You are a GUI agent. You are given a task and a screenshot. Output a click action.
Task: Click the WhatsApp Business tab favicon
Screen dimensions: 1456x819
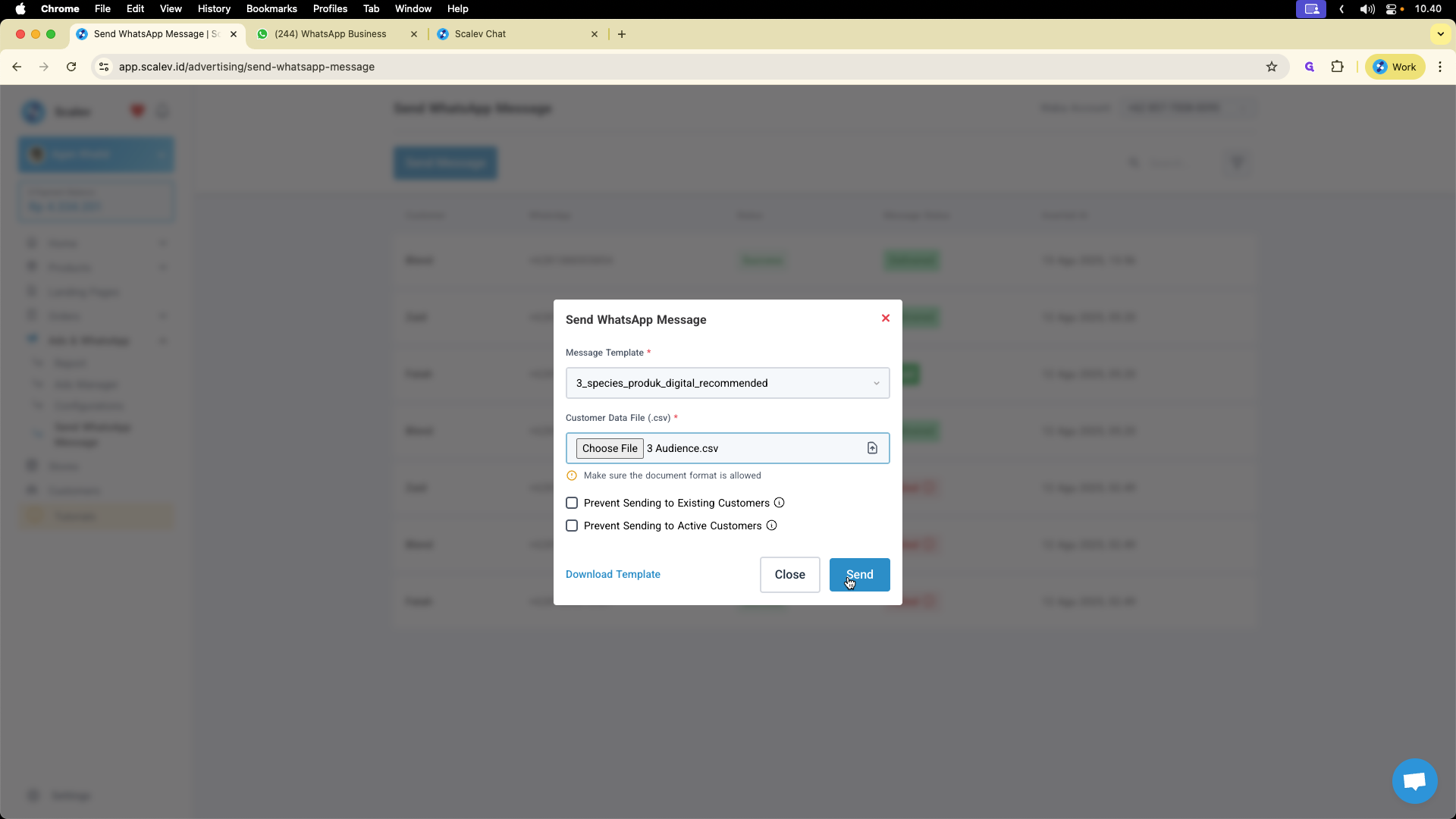pyautogui.click(x=262, y=34)
